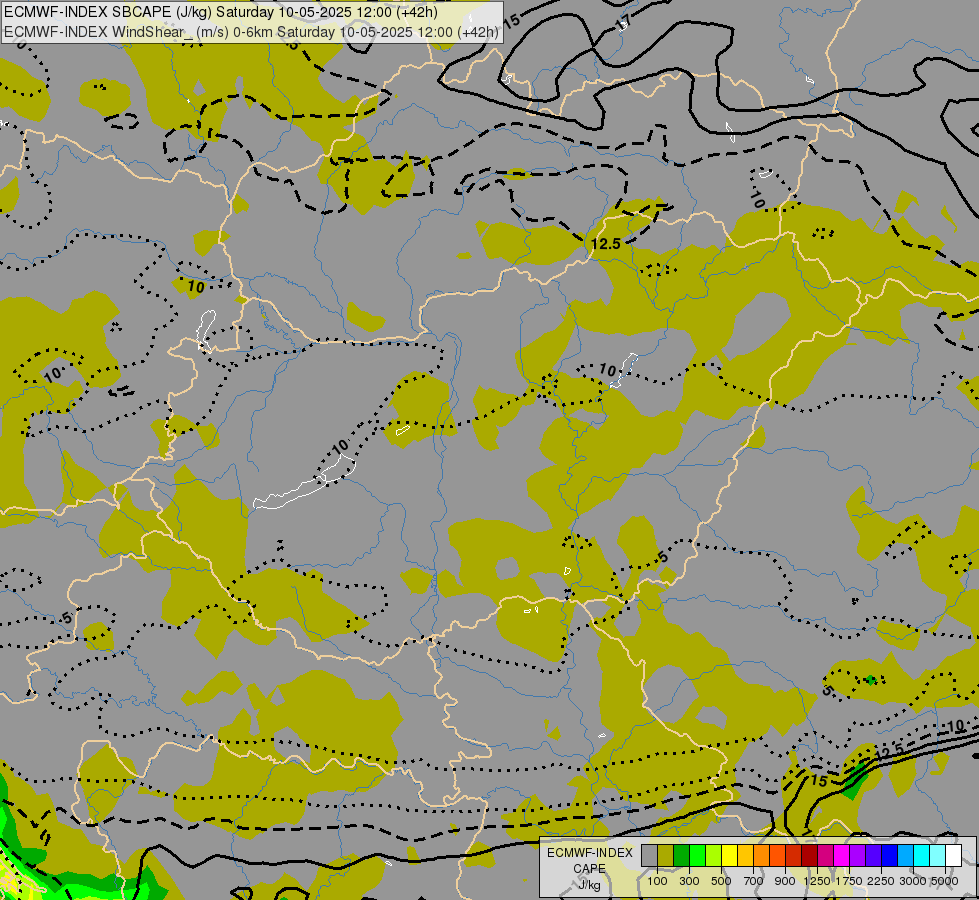Select the pure blue legend swatch
Image resolution: width=979 pixels, height=900 pixels.
pos(890,855)
